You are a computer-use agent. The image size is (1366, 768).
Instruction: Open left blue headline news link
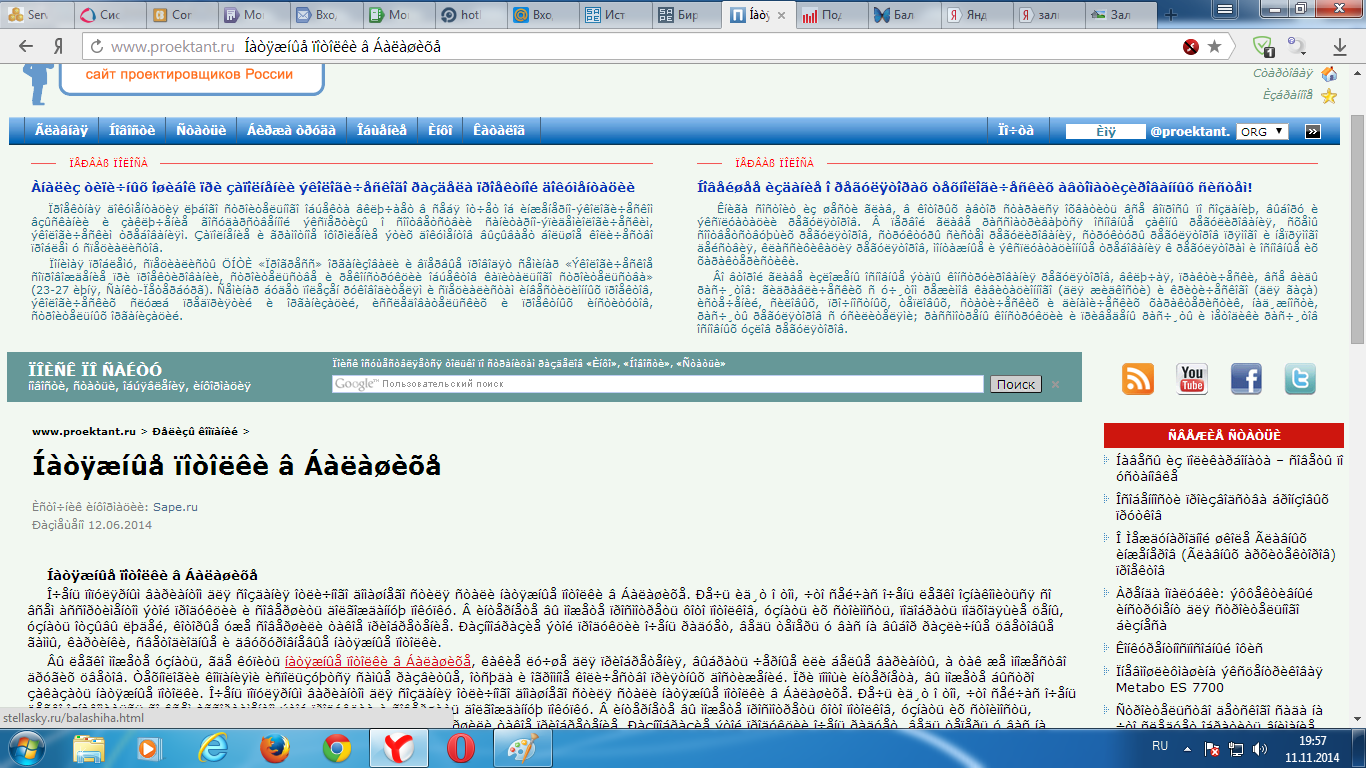[x=332, y=187]
